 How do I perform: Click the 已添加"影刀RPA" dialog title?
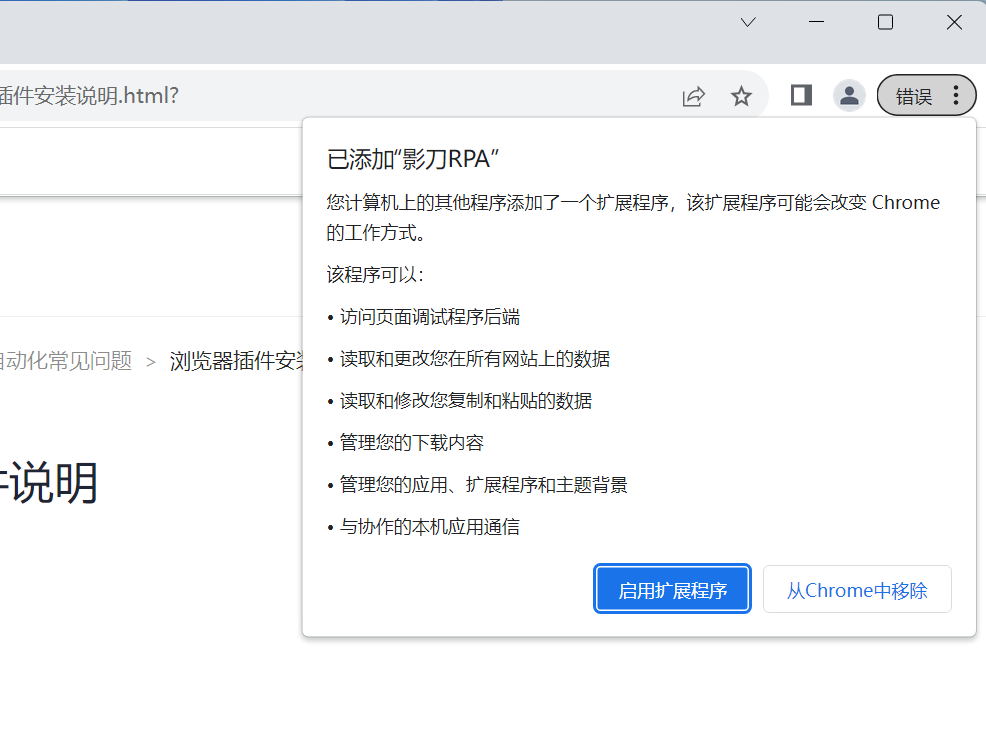click(x=413, y=159)
